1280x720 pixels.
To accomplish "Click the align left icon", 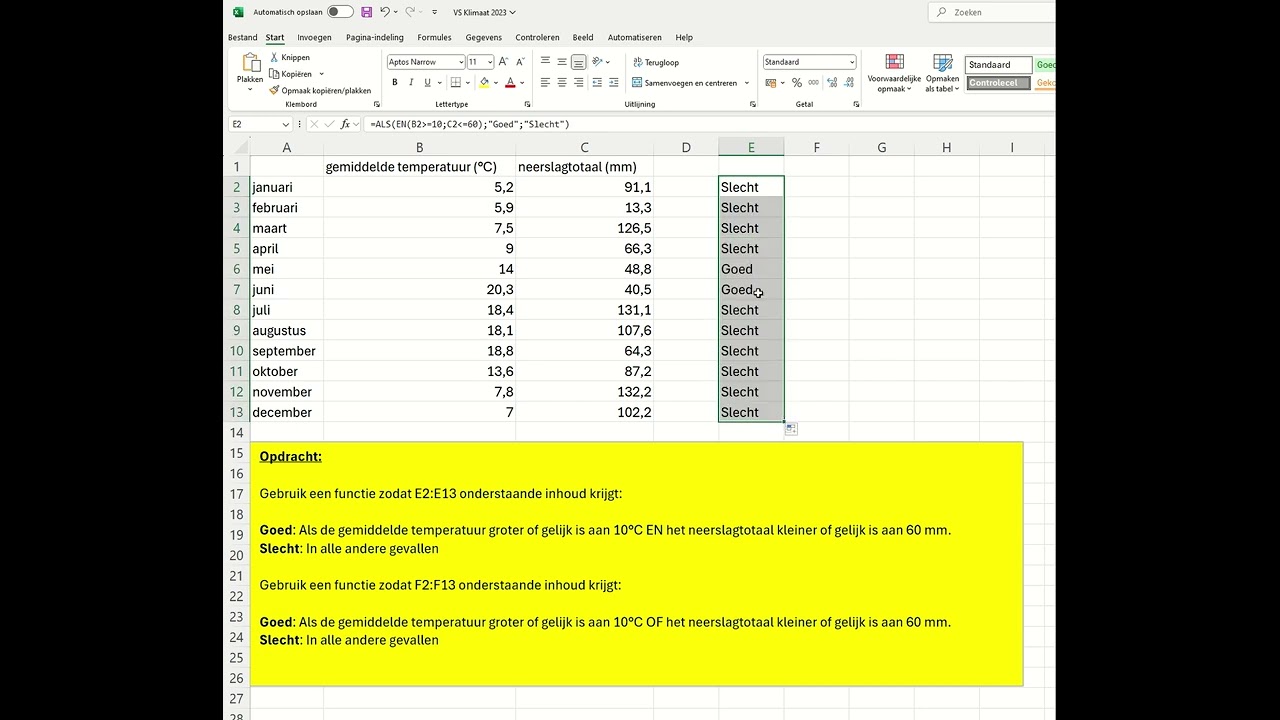I will 545,83.
